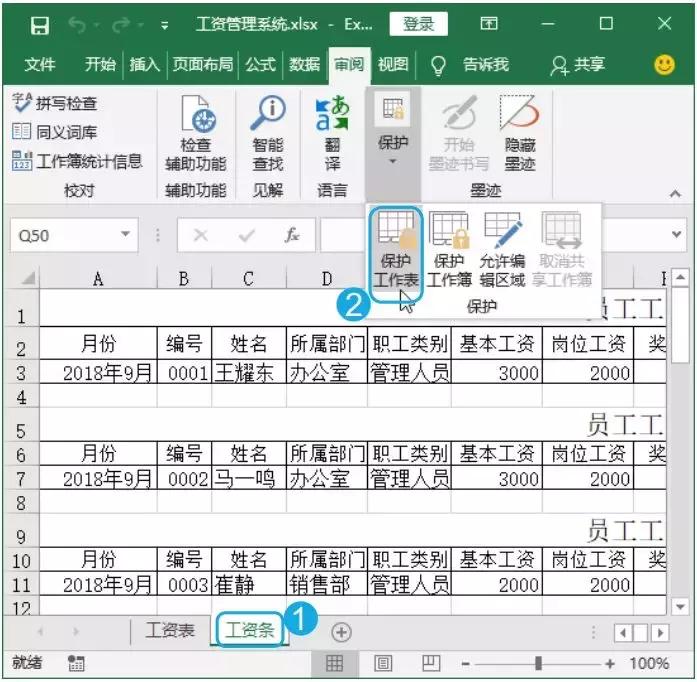Click cell with employee number 0002
This screenshot has height=682, width=697.
pos(184,479)
